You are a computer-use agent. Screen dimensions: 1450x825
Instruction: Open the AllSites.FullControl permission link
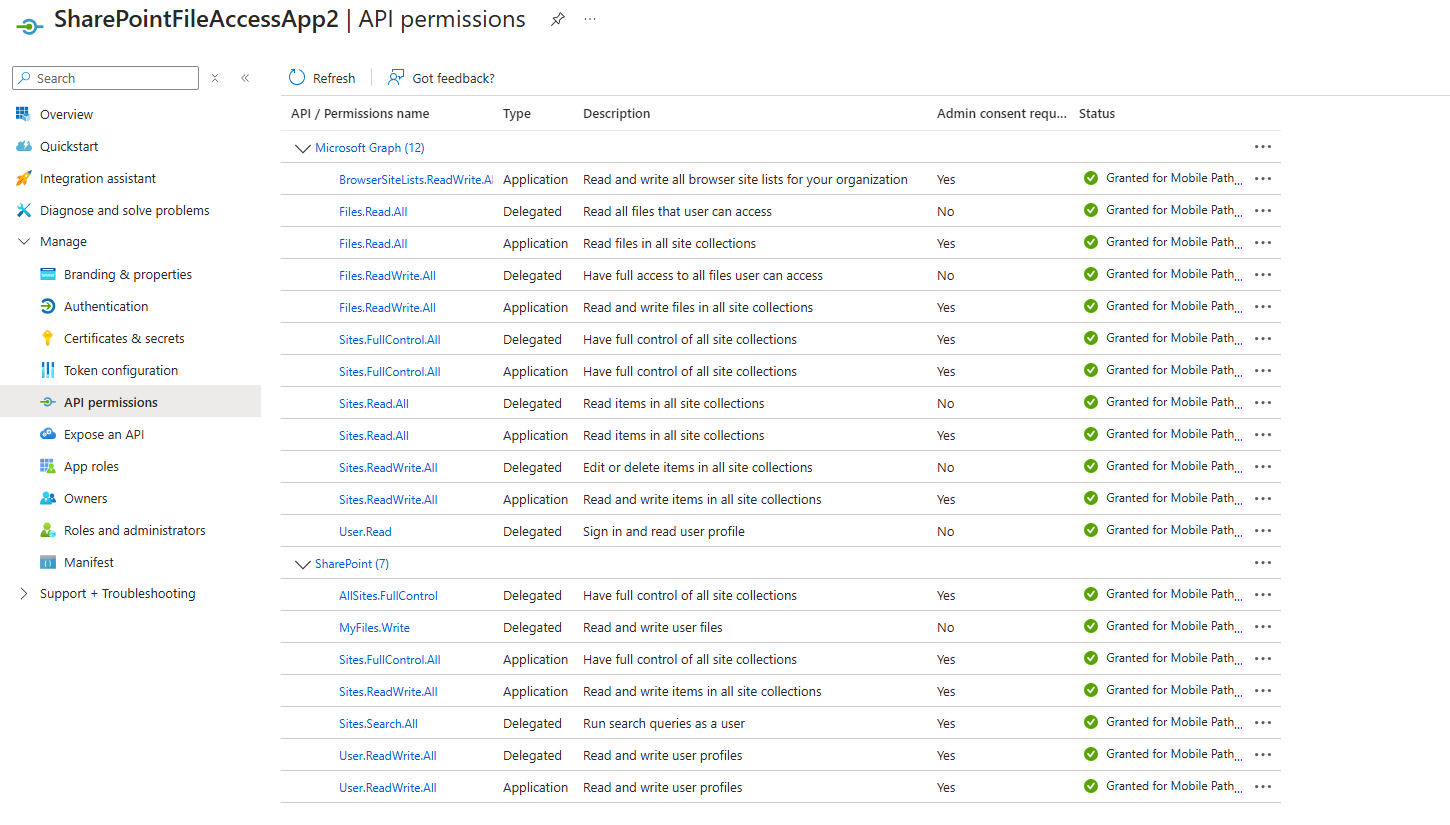388,596
